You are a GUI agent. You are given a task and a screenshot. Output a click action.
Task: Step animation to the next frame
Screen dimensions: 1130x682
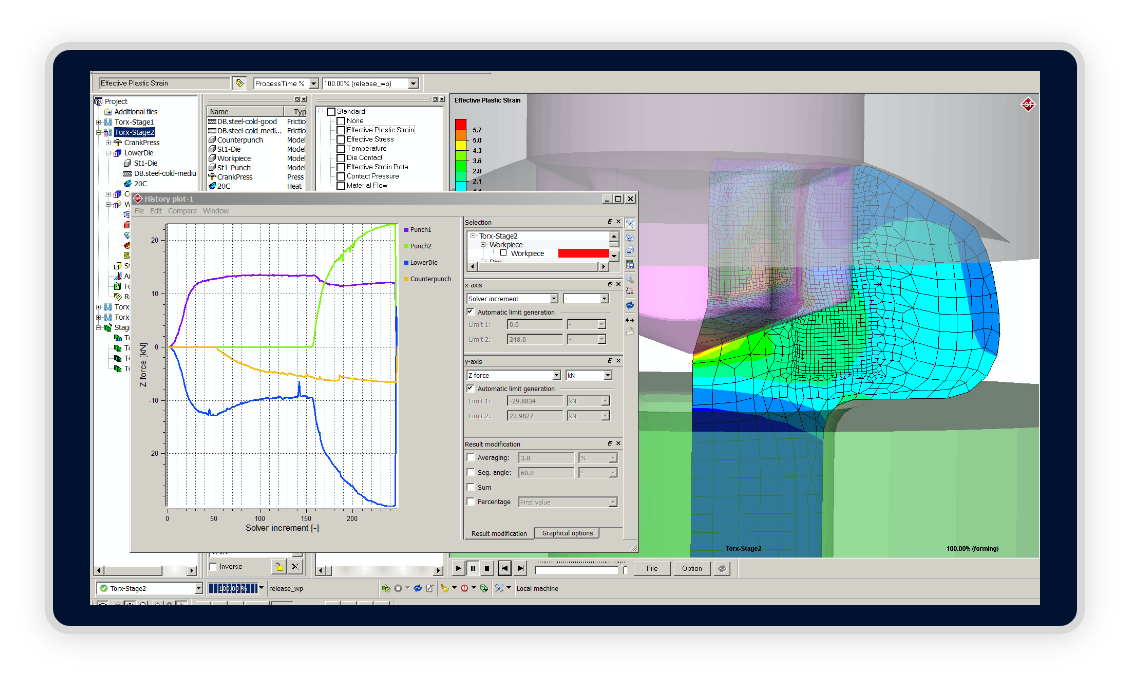coord(520,569)
